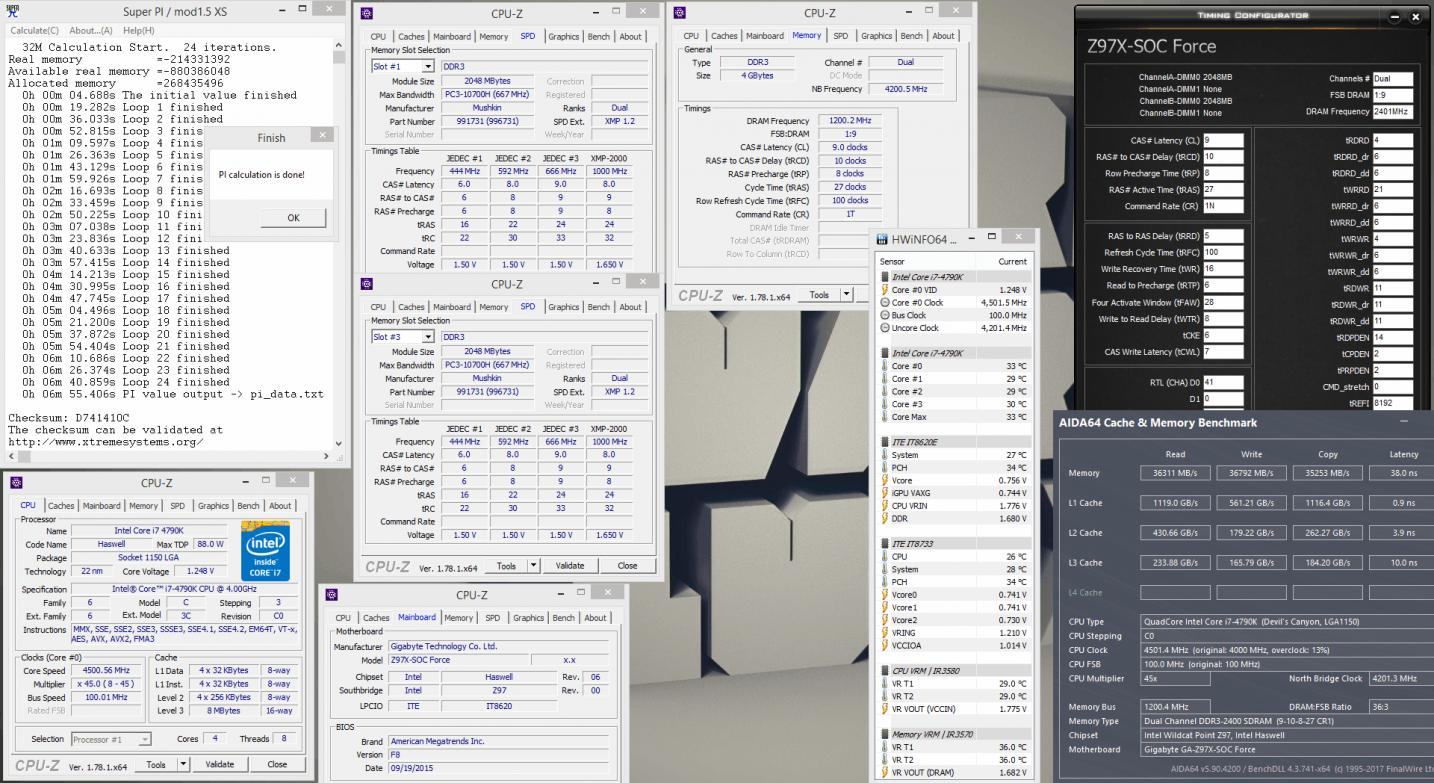Click the app icon of CPU-Z Slot #1 window
1434x783 pixels.
[x=367, y=13]
